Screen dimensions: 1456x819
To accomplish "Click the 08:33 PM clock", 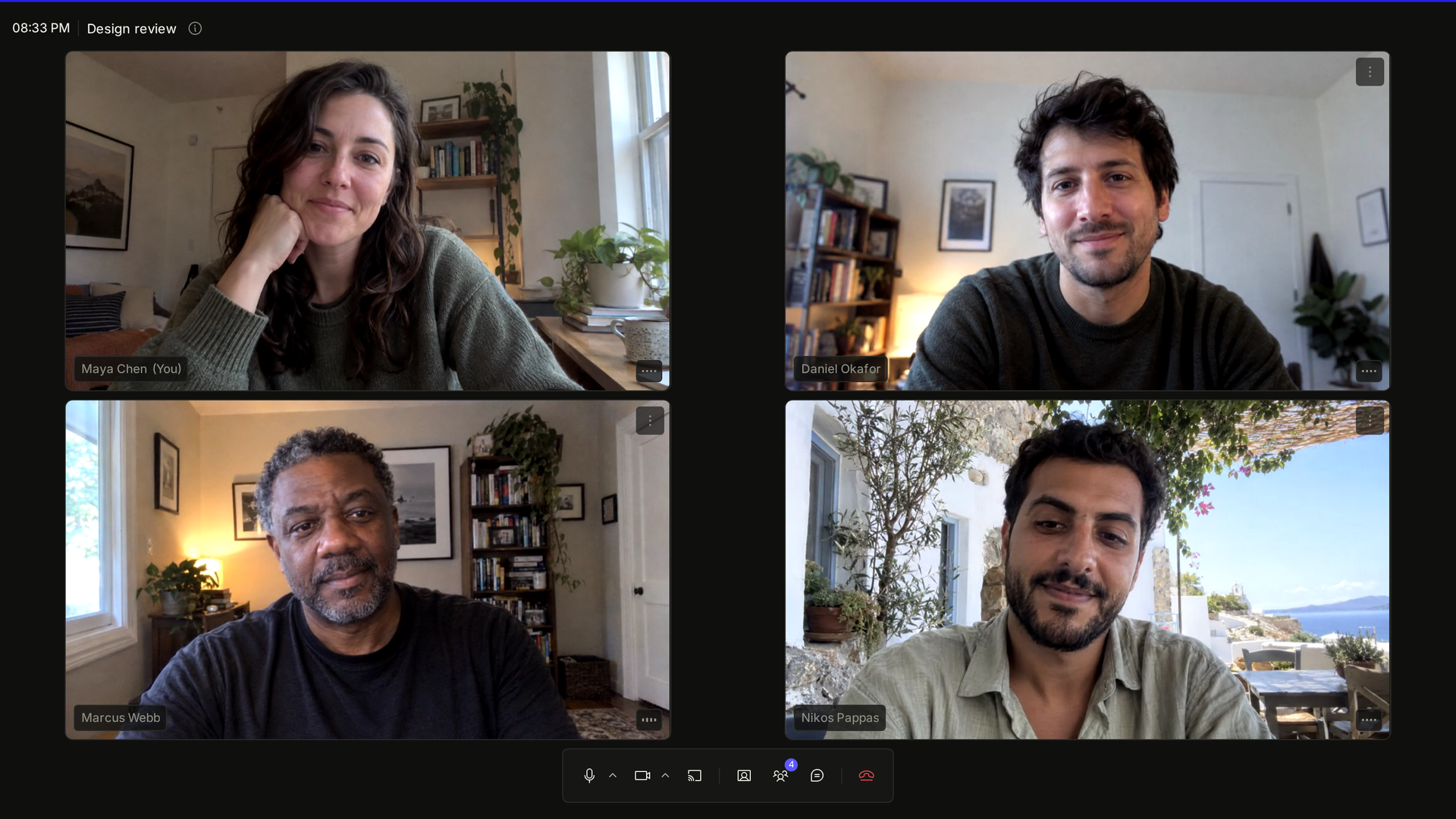I will [41, 28].
